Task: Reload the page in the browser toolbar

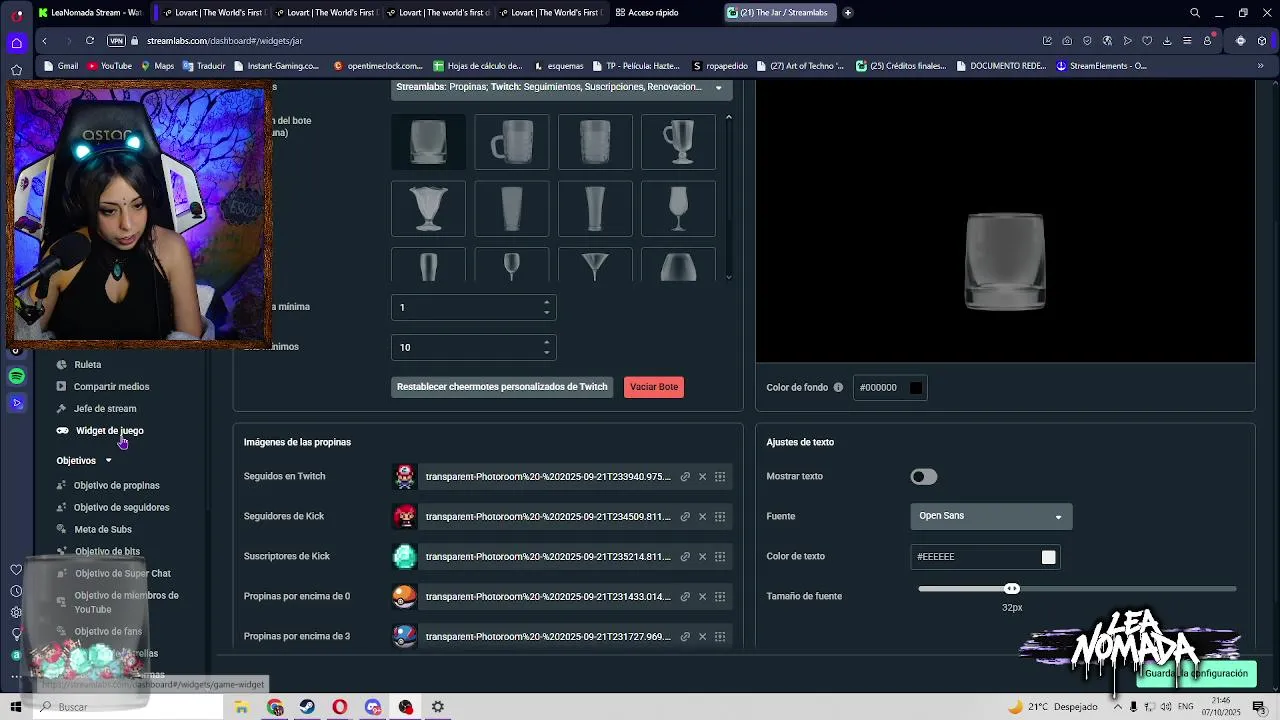Action: (90, 41)
